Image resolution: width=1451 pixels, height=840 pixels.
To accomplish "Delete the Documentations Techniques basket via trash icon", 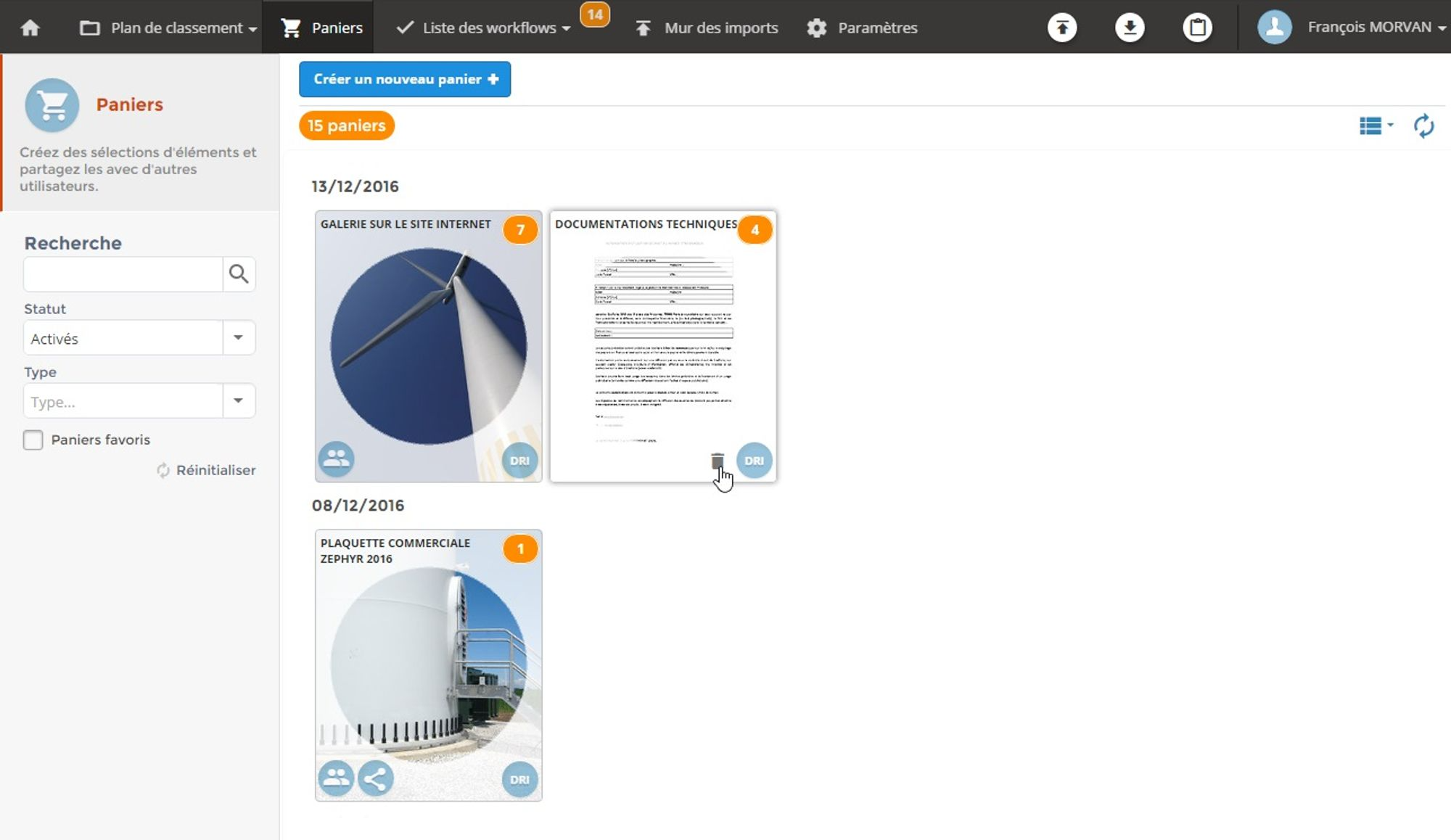I will [x=718, y=461].
